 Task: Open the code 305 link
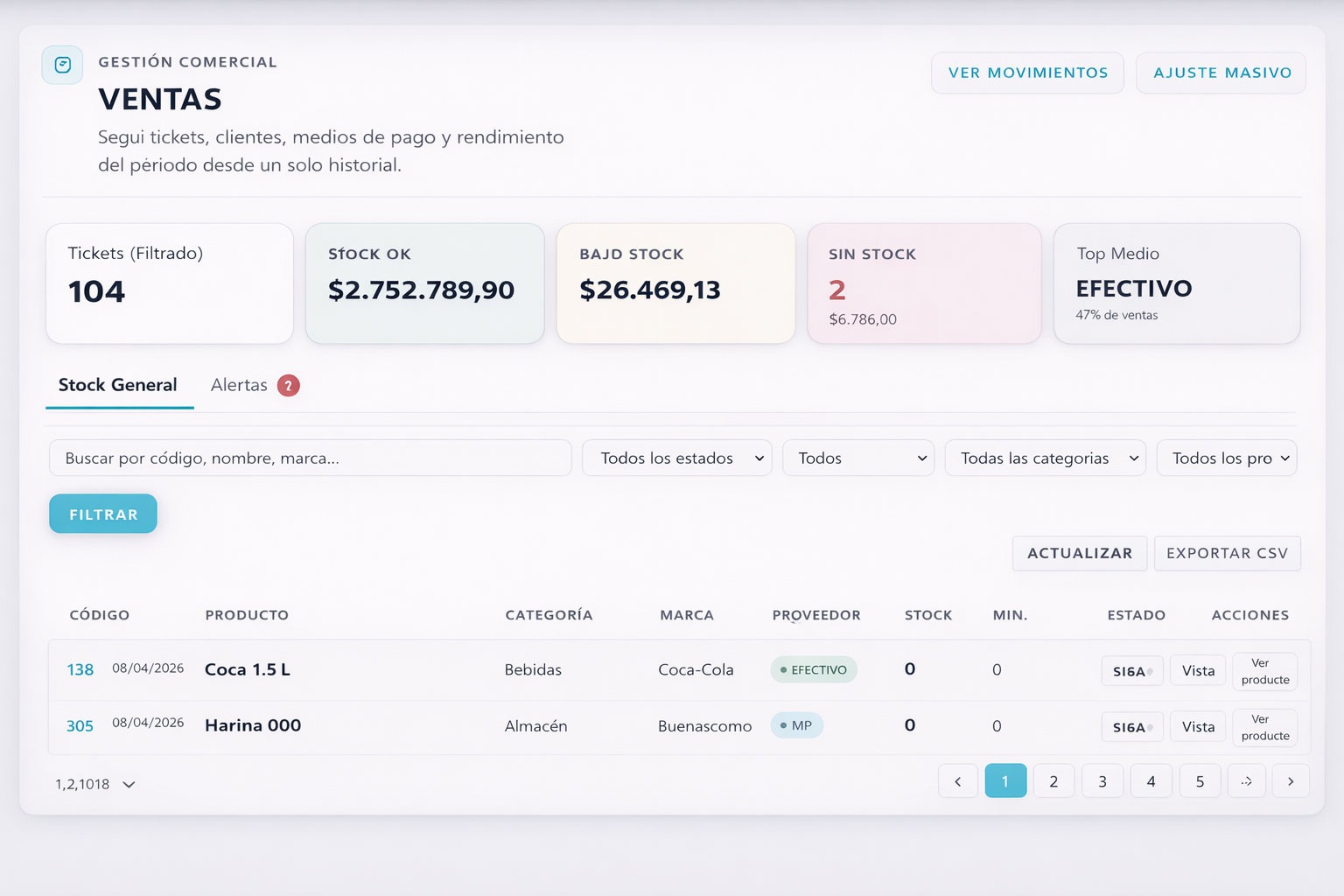pos(80,726)
